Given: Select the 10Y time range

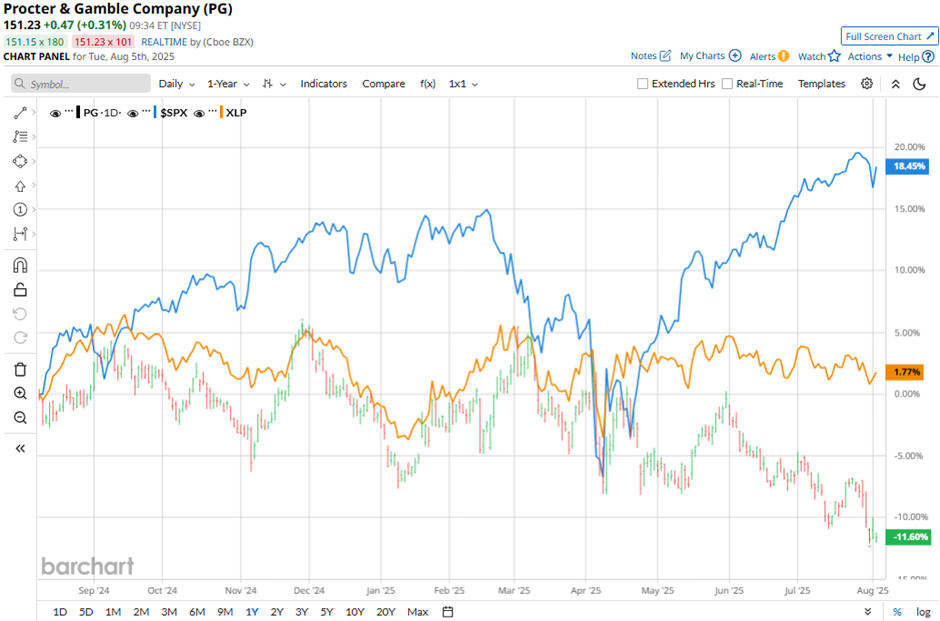Looking at the screenshot, I should pos(355,611).
